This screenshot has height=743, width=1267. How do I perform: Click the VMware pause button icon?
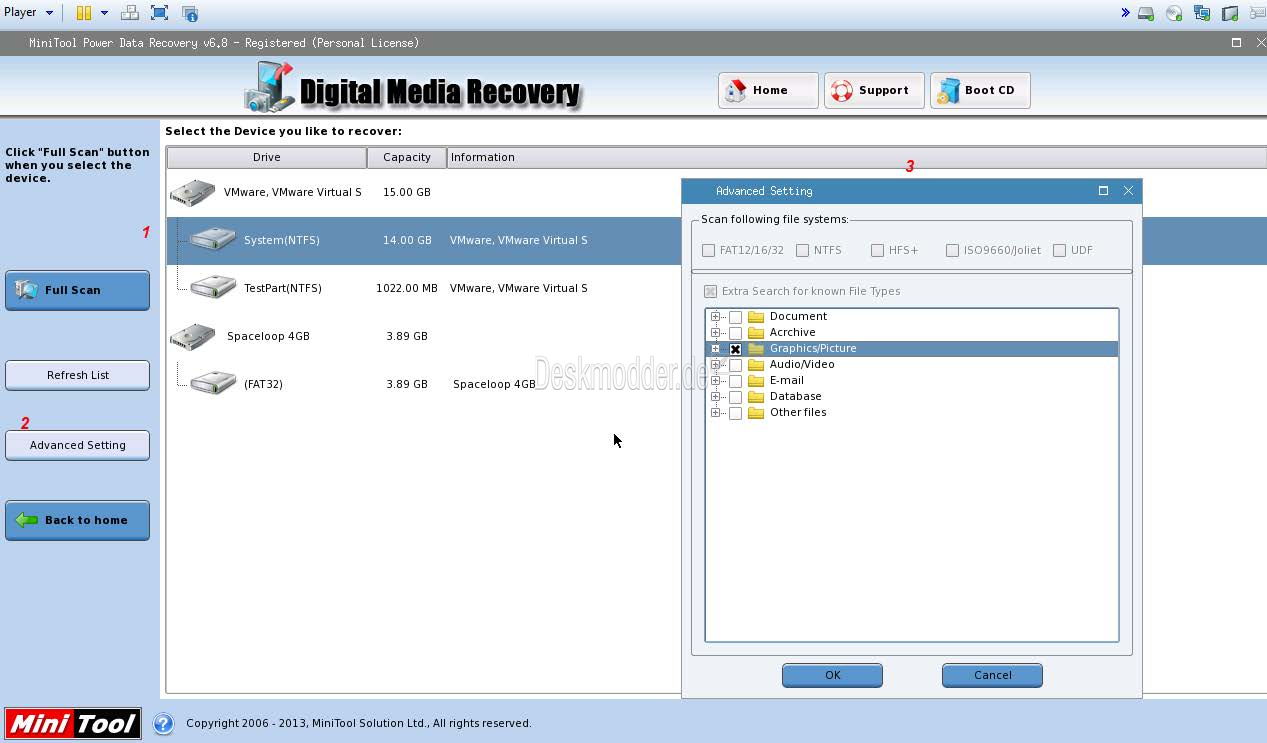coord(84,13)
